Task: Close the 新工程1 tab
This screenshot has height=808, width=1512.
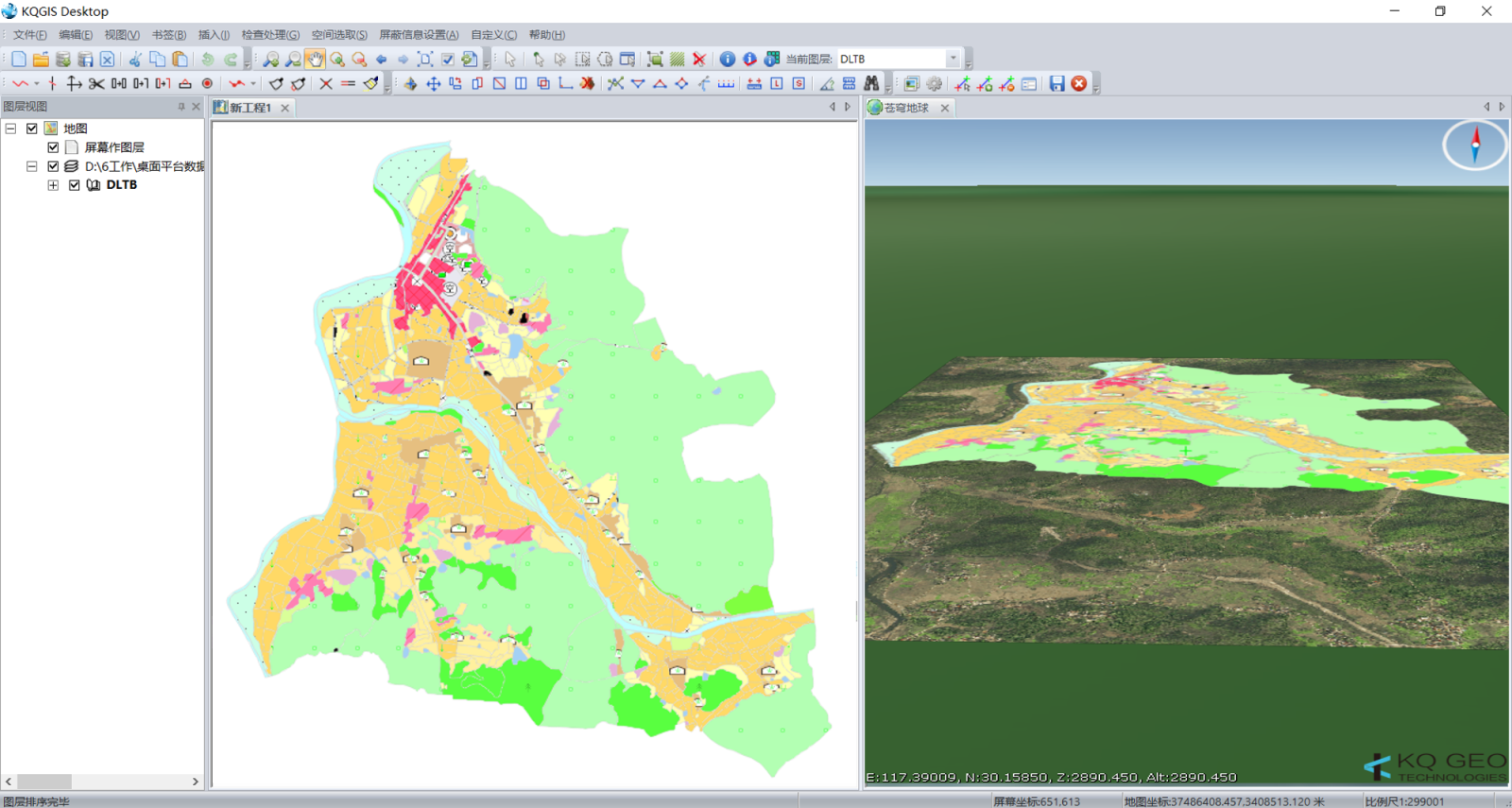Action: [x=284, y=108]
